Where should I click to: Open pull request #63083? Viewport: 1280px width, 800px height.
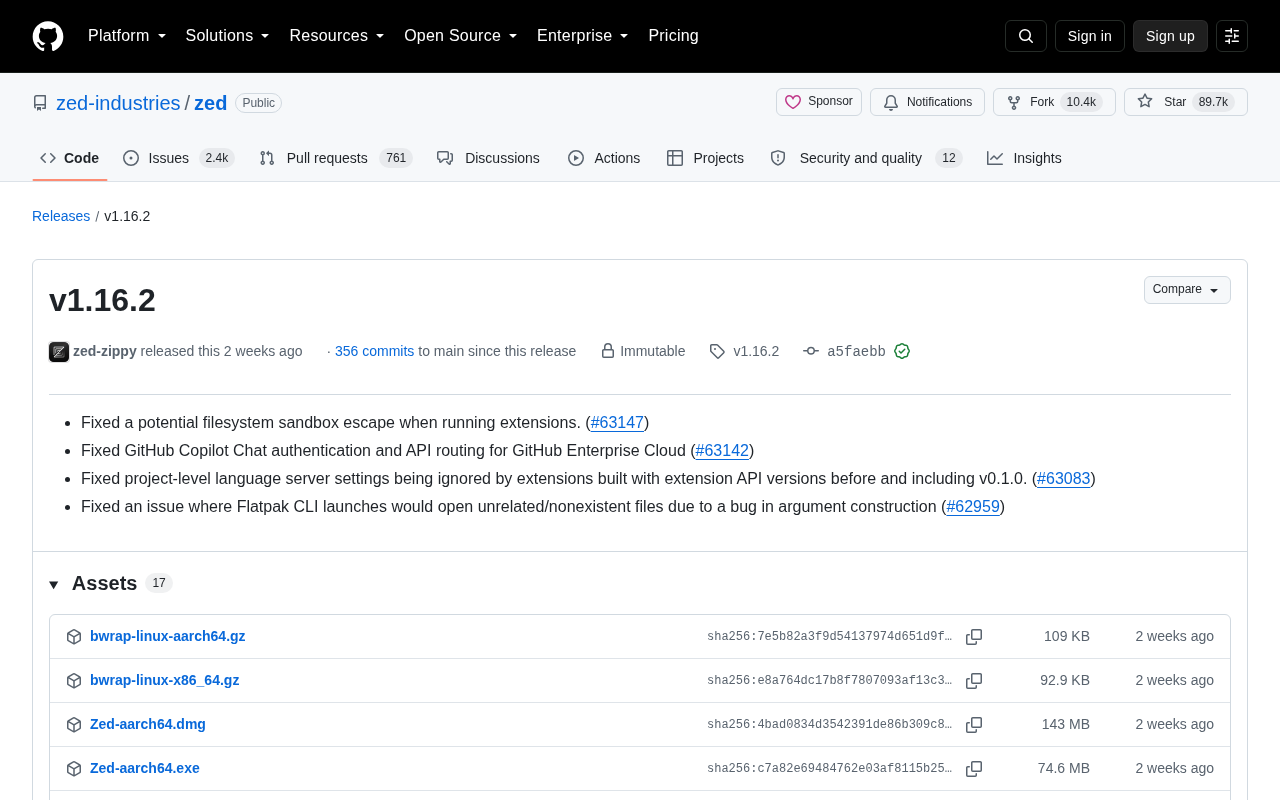[1064, 479]
